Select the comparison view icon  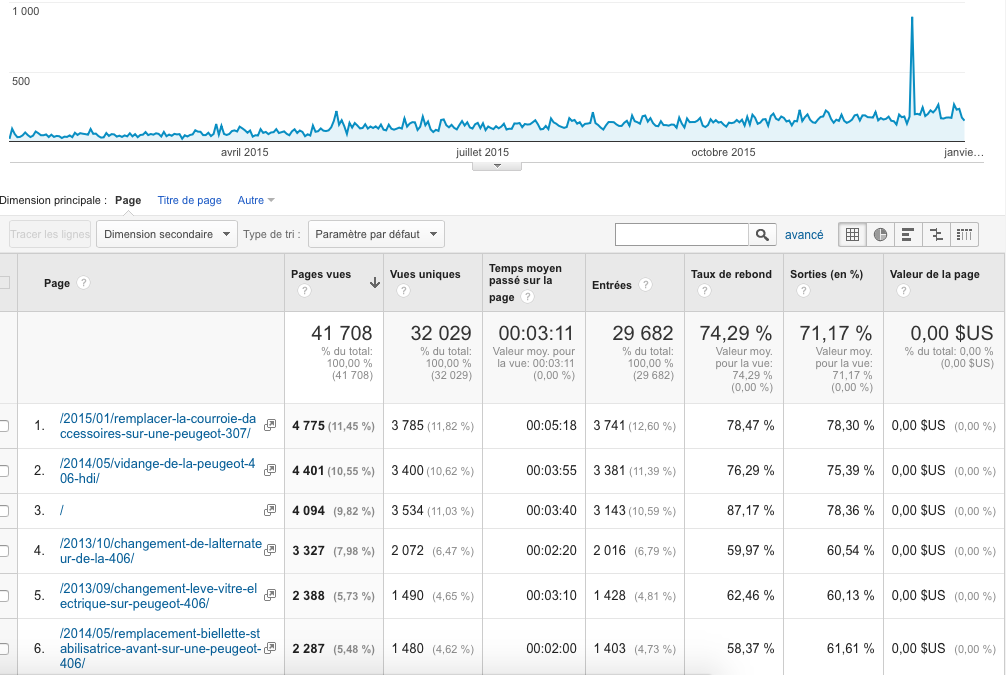[x=936, y=235]
